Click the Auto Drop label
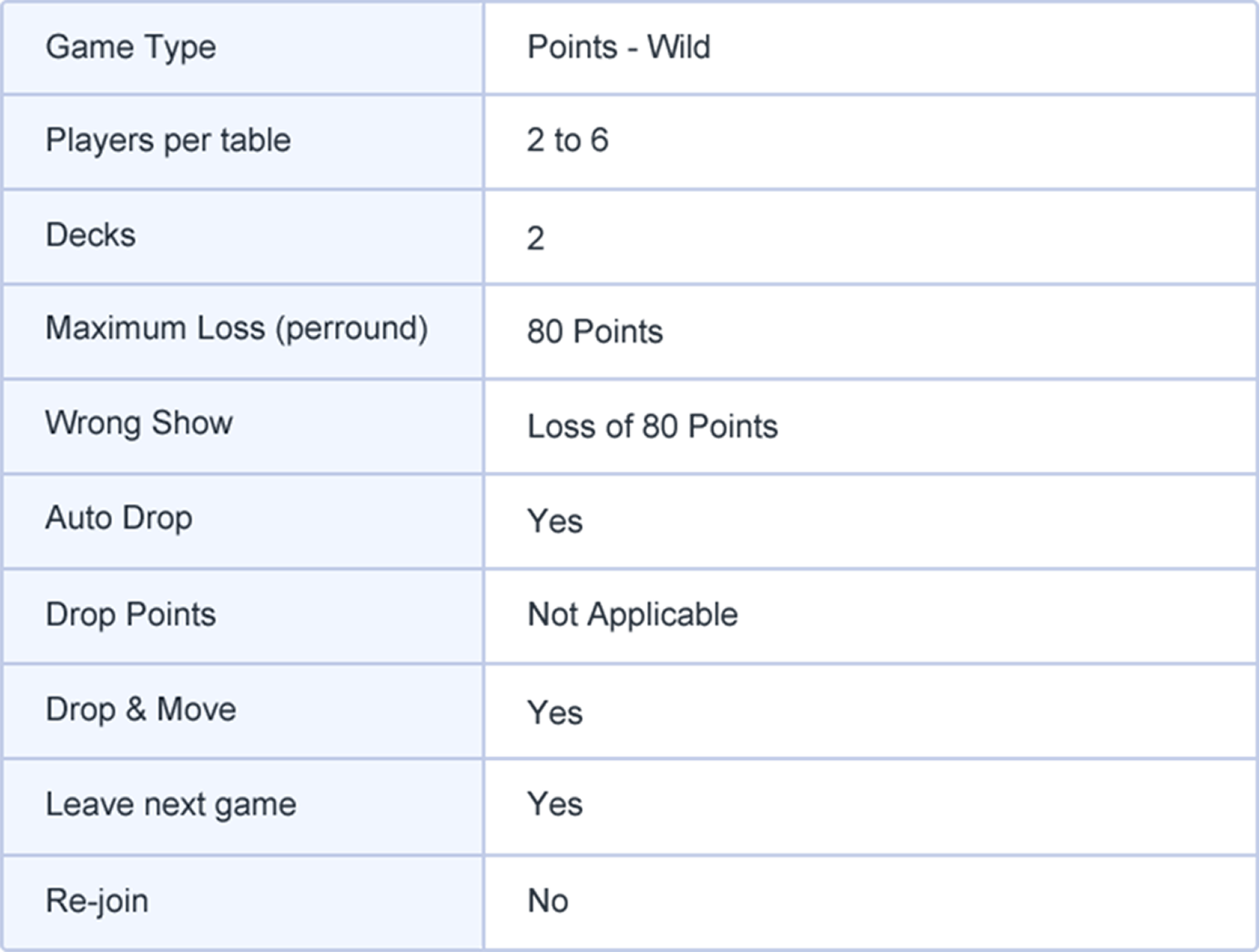The width and height of the screenshot is (1260, 952). click(119, 519)
